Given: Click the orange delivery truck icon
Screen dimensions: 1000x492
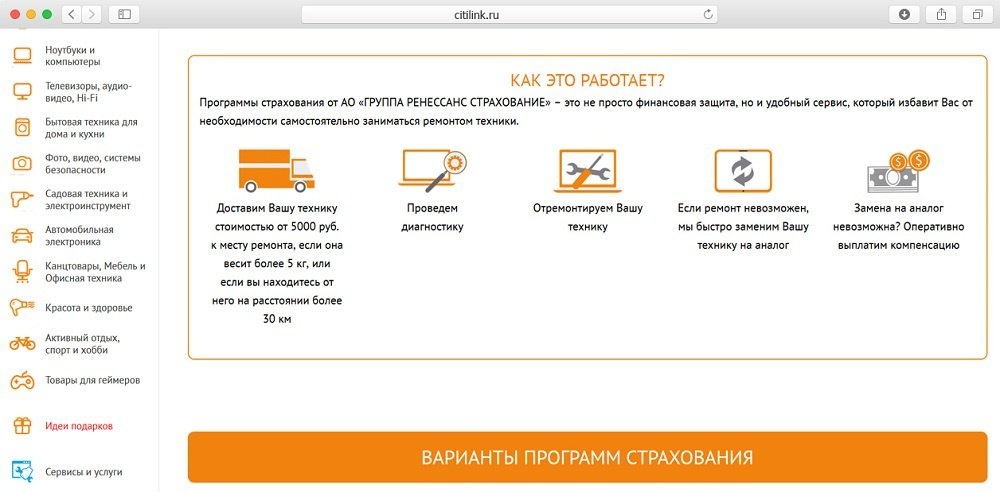Looking at the screenshot, I should pos(277,170).
